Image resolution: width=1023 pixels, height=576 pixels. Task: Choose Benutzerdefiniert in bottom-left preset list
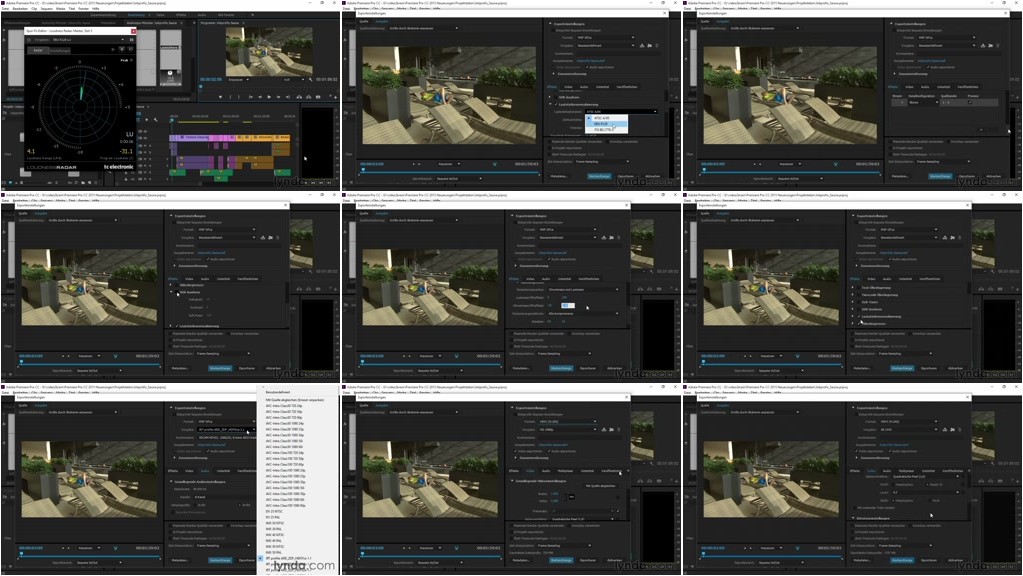[278, 393]
